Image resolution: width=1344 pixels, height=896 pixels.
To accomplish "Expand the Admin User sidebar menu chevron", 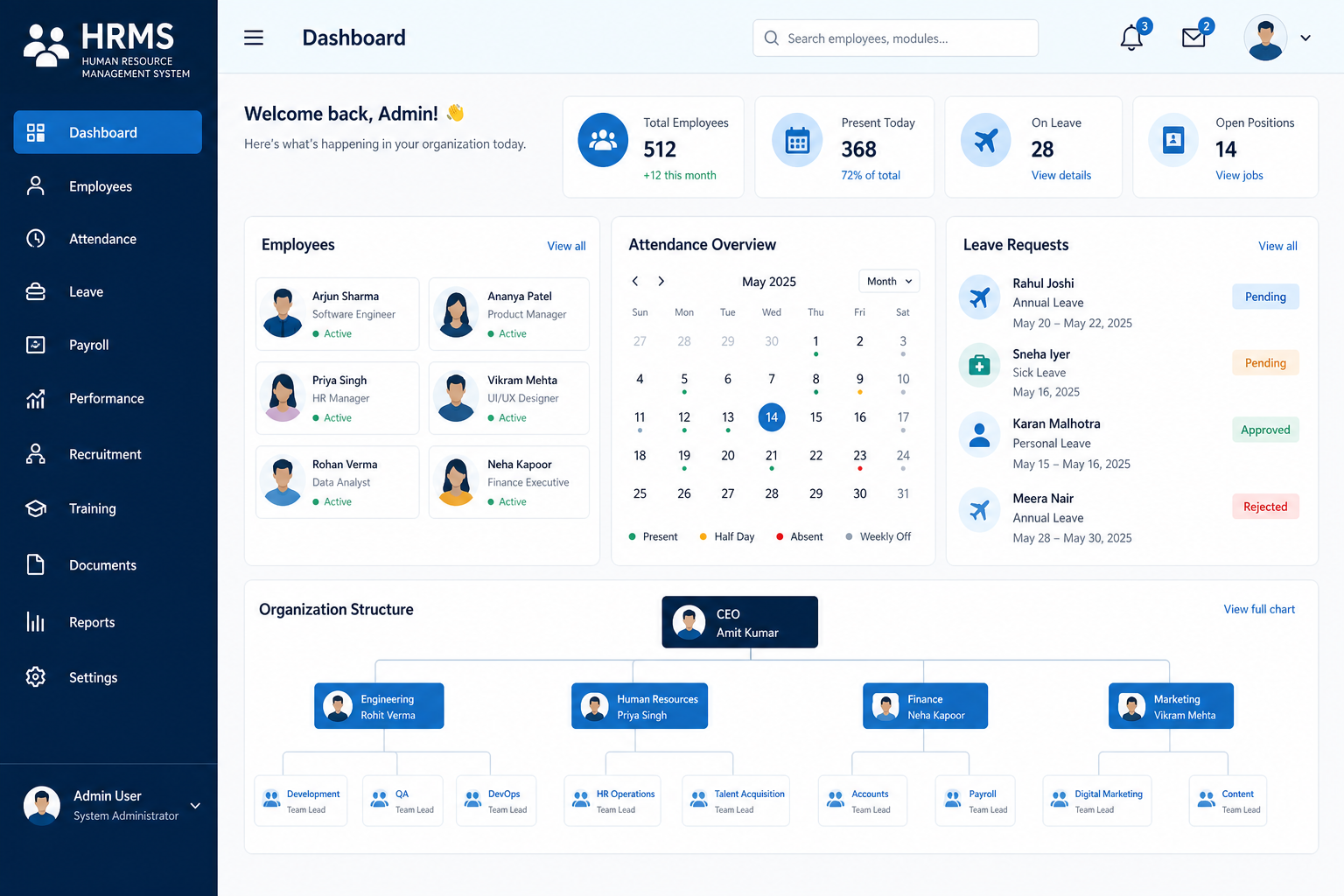I will [195, 806].
